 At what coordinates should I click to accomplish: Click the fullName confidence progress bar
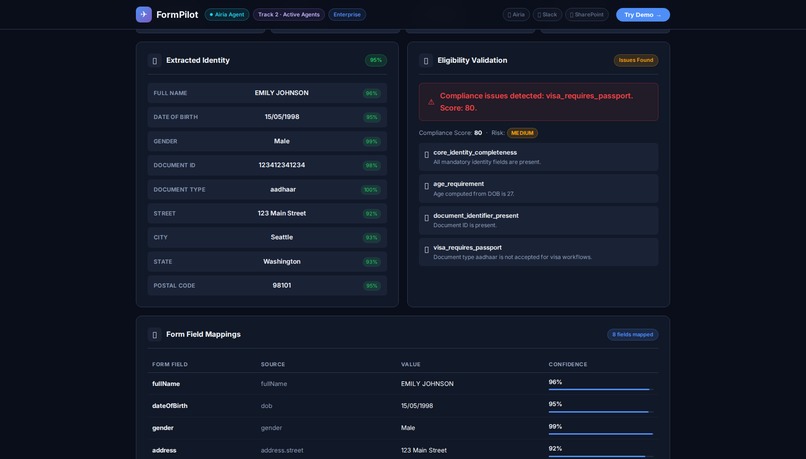[x=600, y=390]
